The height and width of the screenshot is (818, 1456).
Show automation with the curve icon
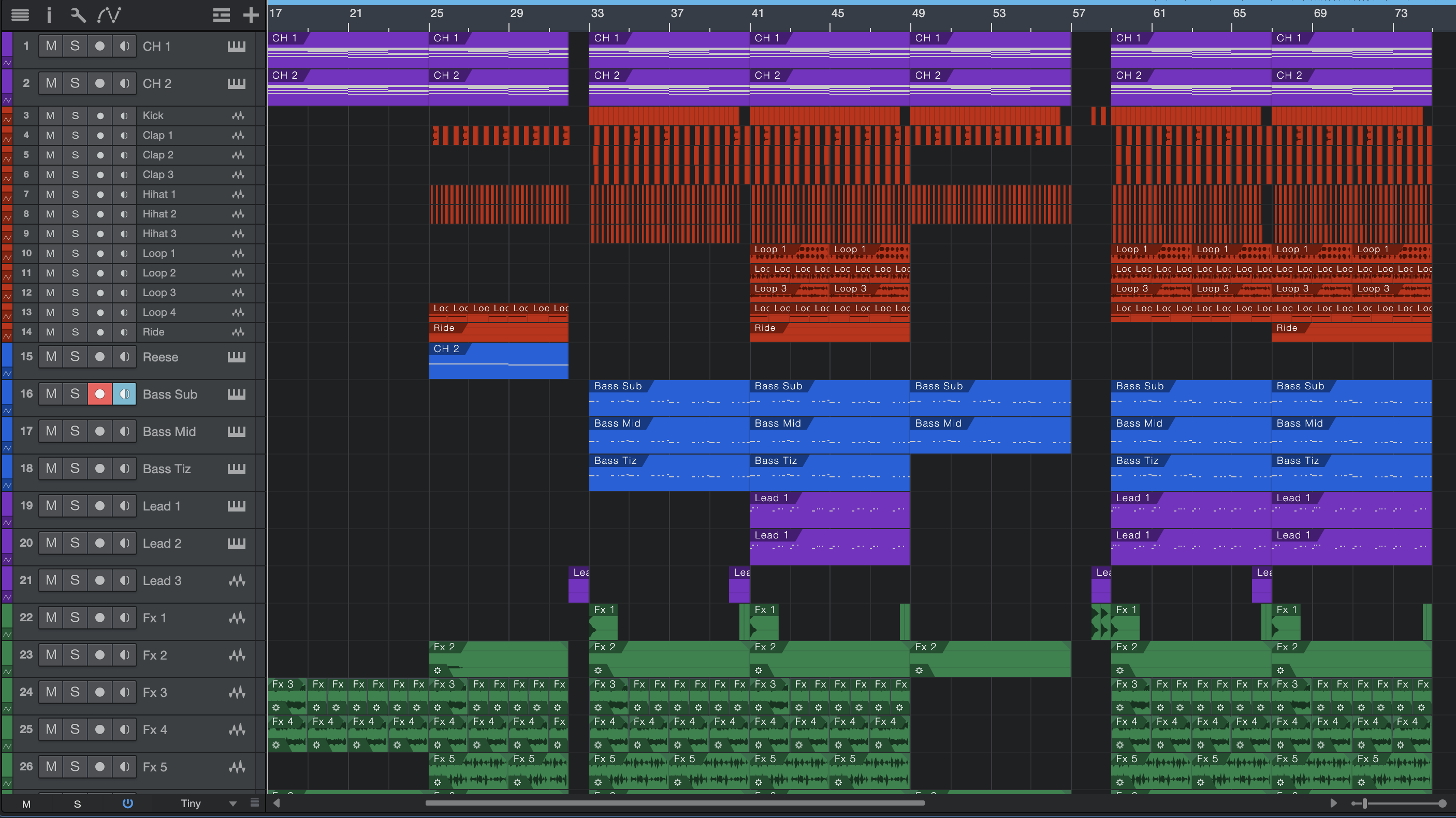pyautogui.click(x=109, y=15)
